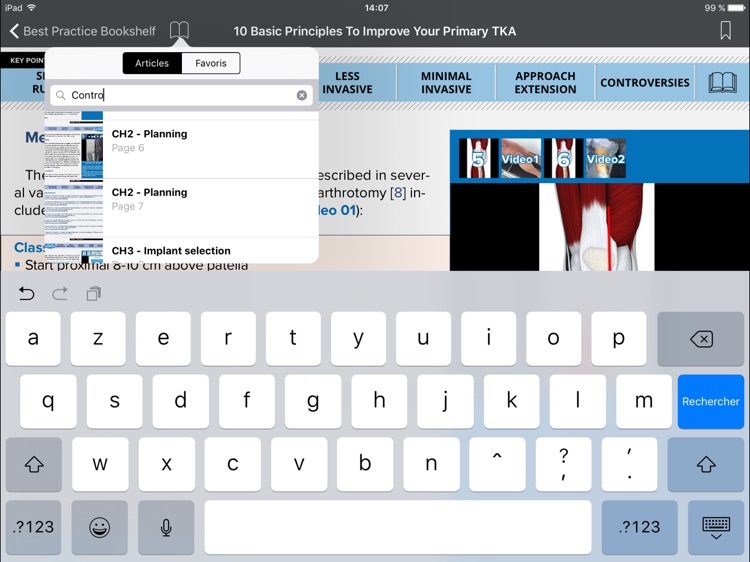Tap the letter g key
The width and height of the screenshot is (750, 562).
(x=313, y=401)
